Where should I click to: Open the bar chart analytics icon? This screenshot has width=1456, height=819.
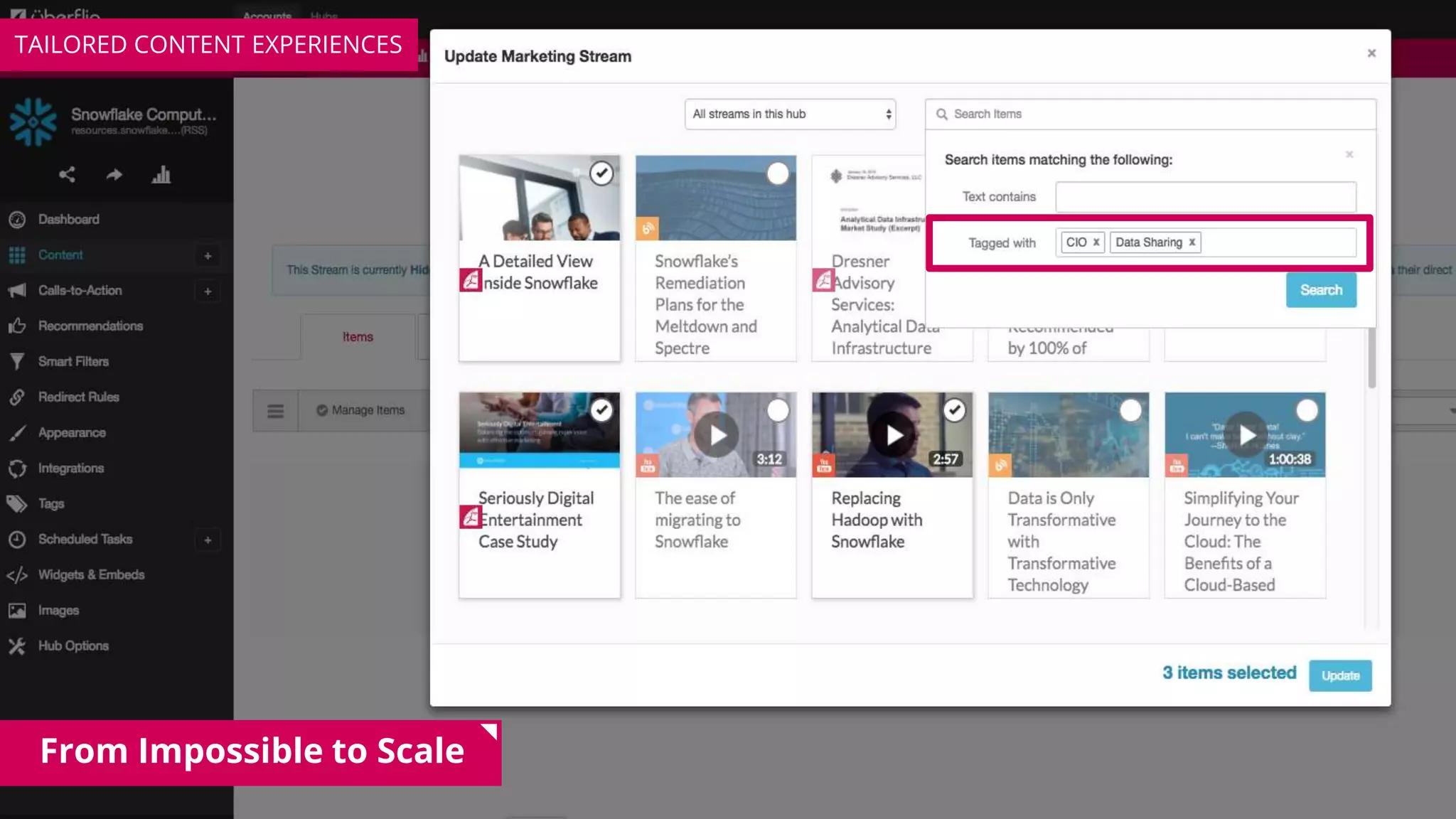[161, 174]
